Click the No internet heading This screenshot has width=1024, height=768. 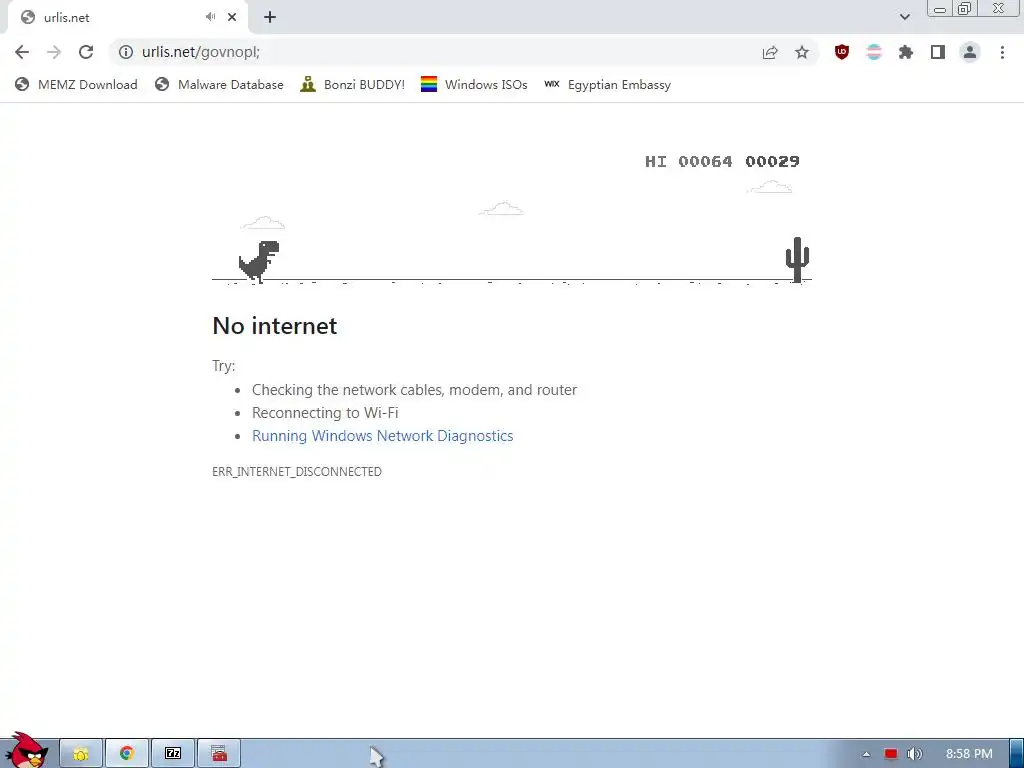(275, 325)
